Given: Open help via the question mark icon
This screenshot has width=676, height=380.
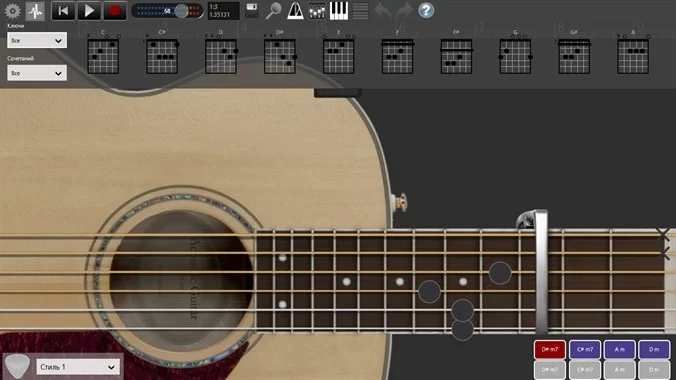Looking at the screenshot, I should 426,11.
